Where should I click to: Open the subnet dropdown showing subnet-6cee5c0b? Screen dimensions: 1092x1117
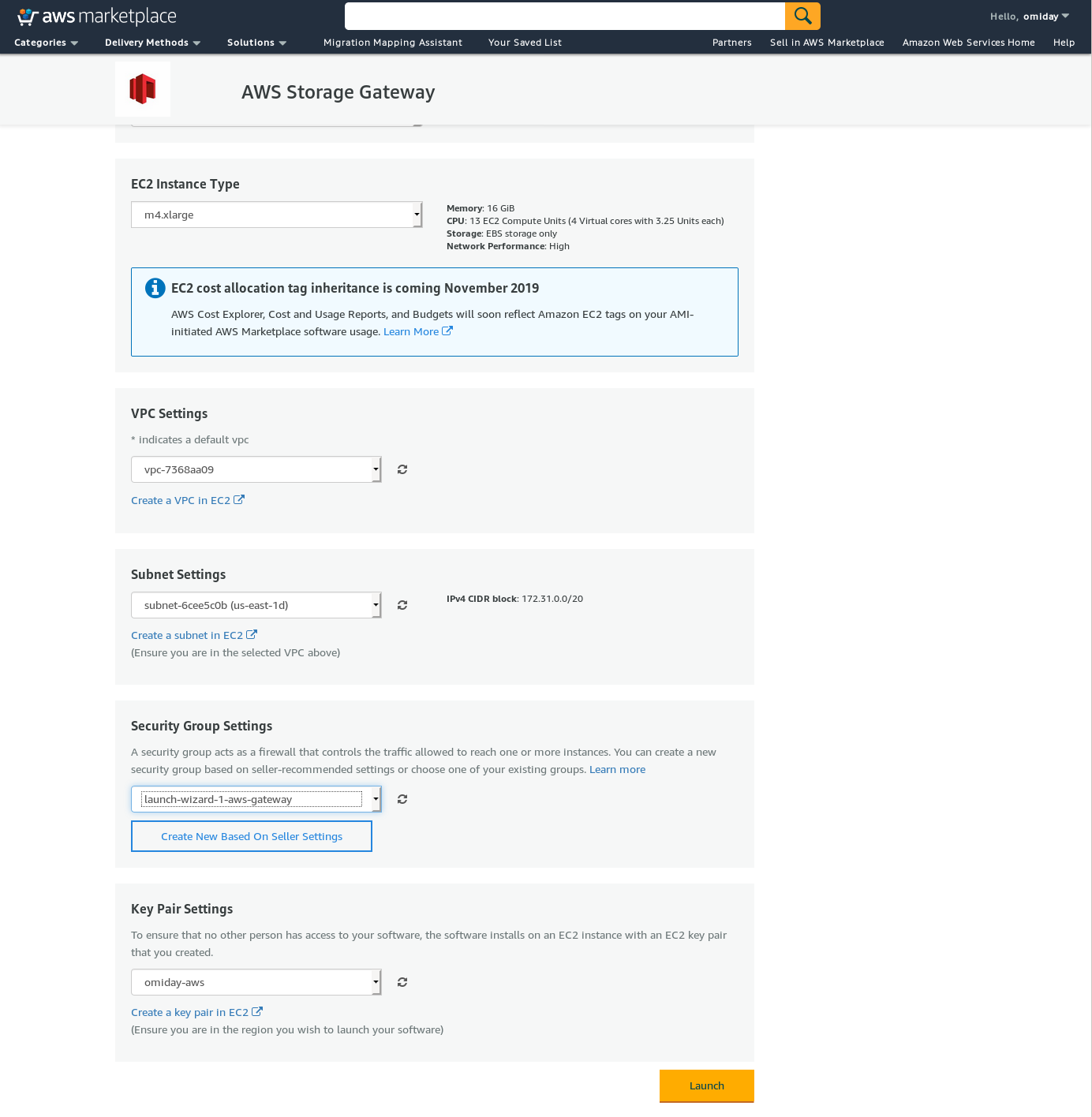coord(256,605)
